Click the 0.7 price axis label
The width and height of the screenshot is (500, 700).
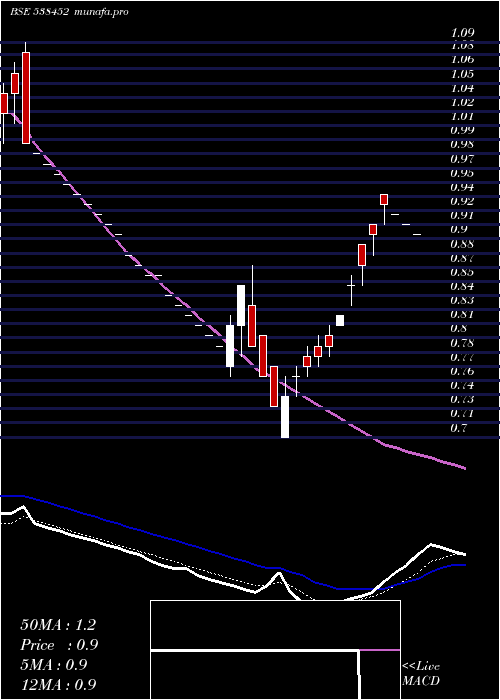tap(459, 429)
